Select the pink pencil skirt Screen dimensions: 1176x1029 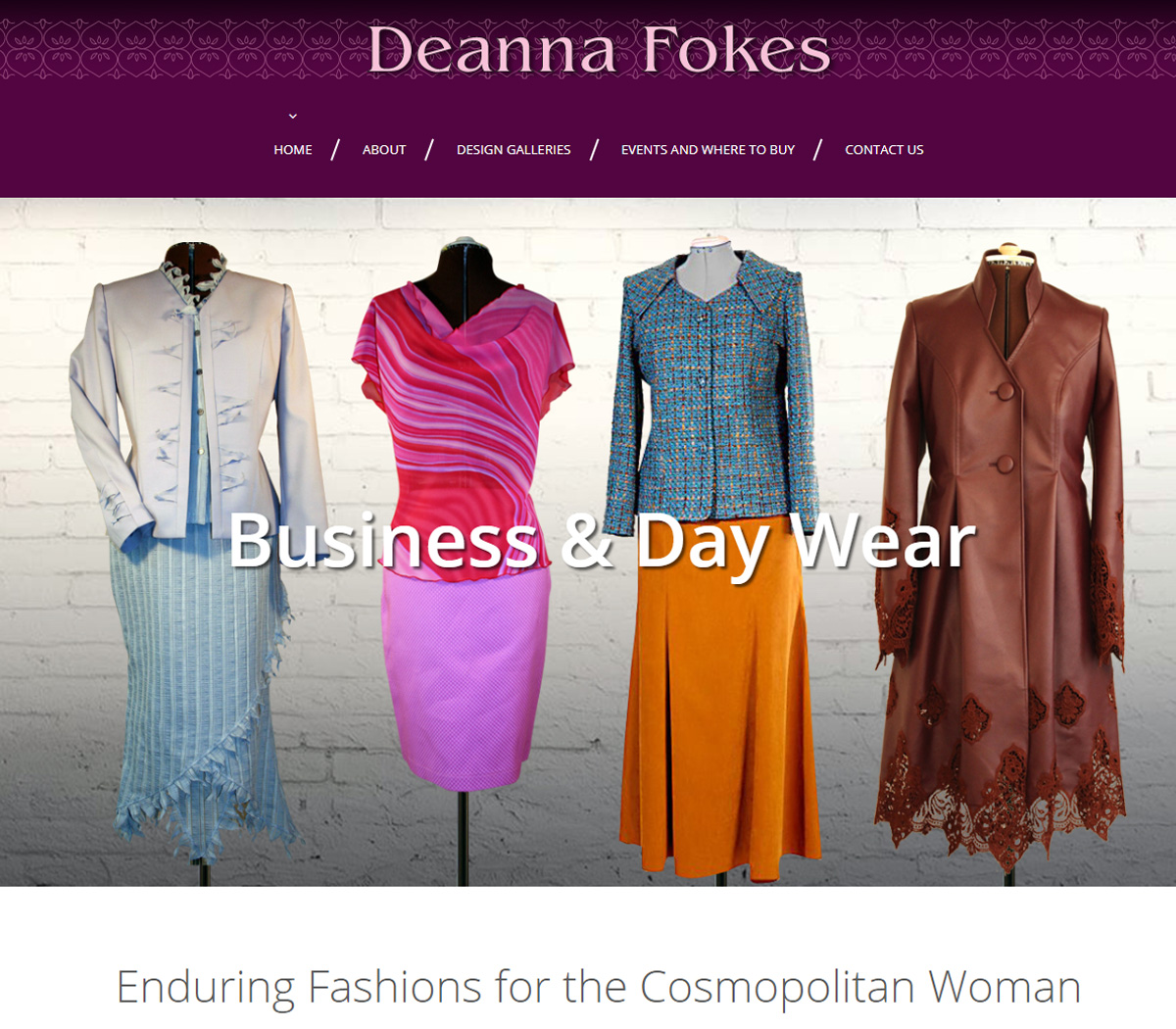pyautogui.click(x=465, y=676)
